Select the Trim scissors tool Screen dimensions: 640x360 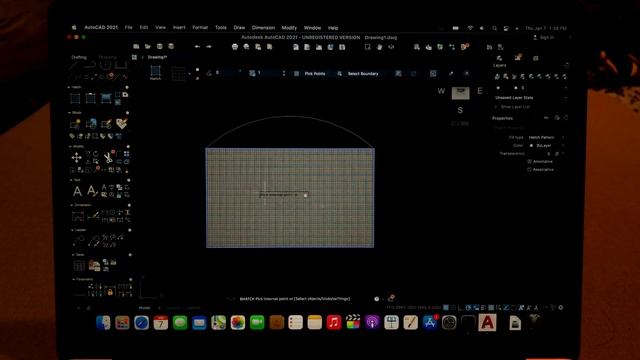point(108,157)
